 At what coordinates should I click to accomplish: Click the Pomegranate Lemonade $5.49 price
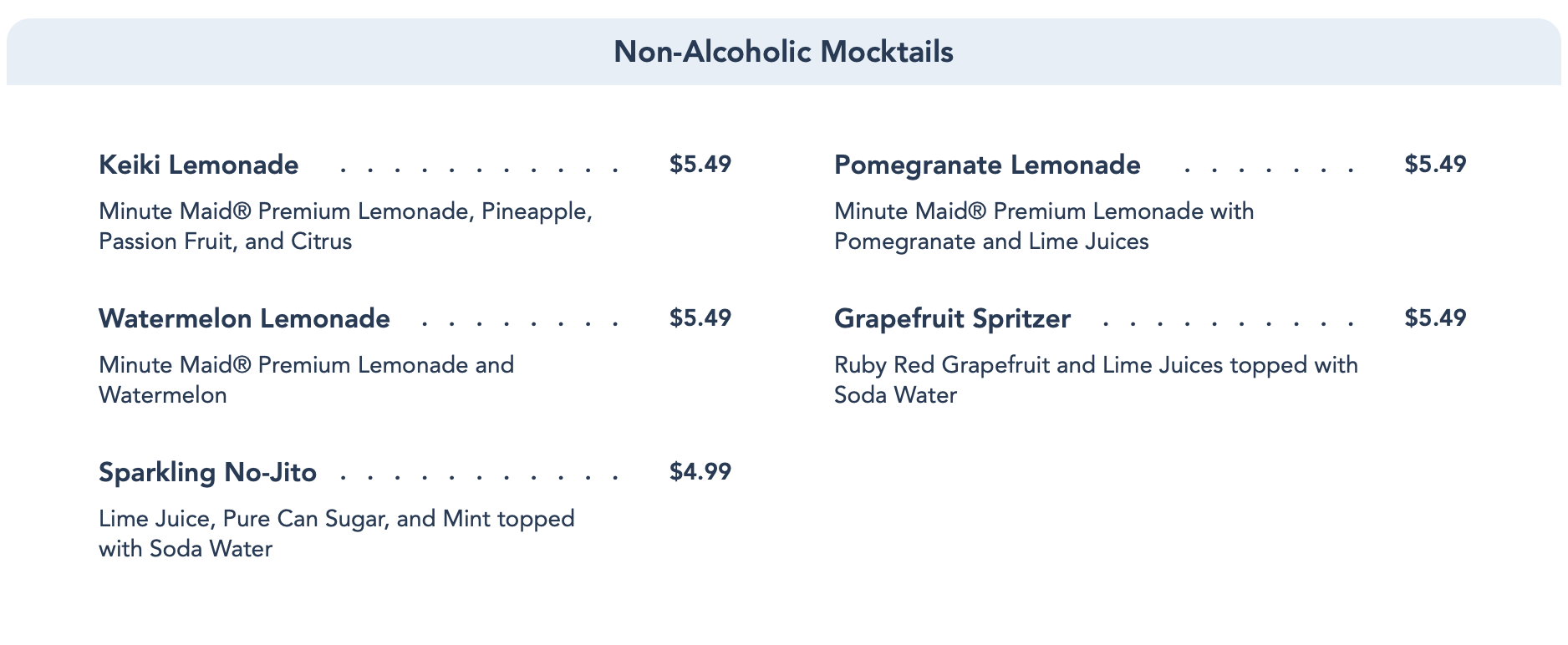coord(1435,164)
